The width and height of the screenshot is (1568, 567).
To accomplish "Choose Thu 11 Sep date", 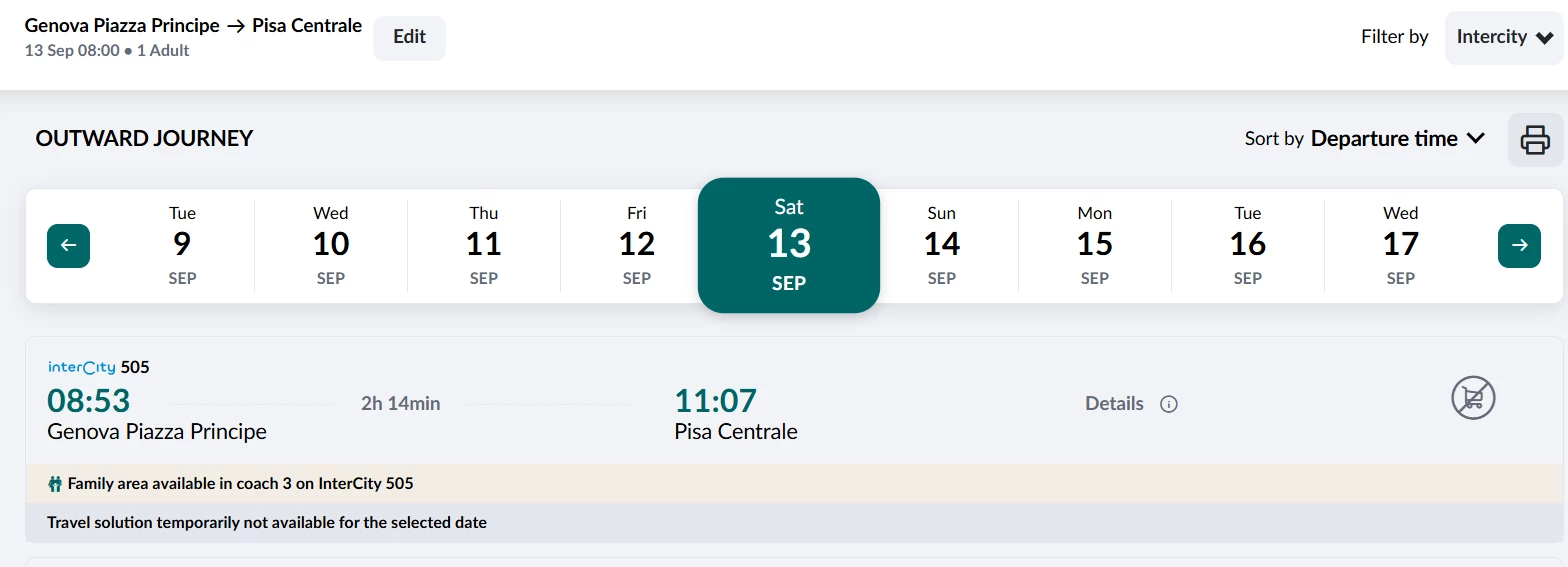I will click(484, 246).
